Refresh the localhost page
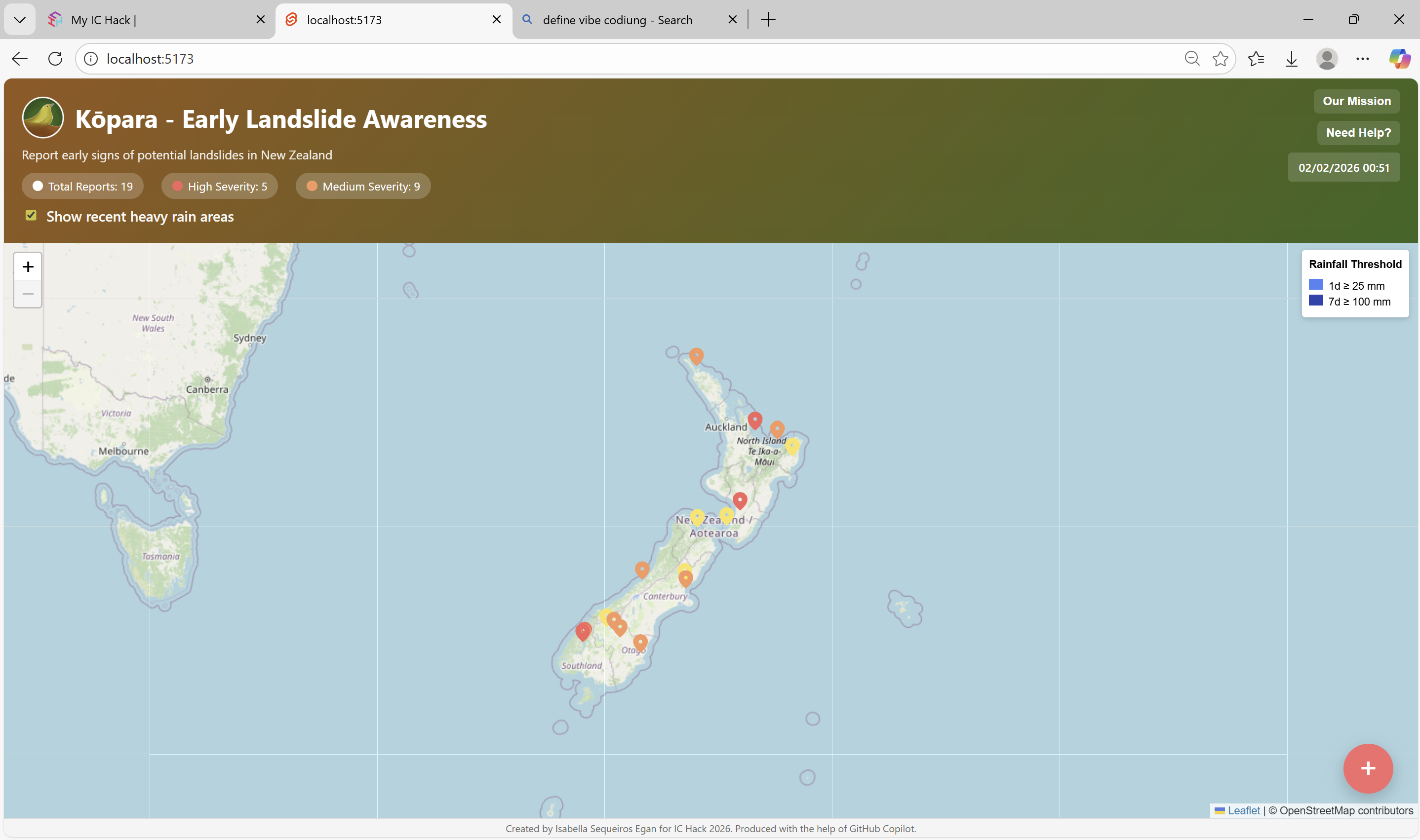This screenshot has width=1420, height=840. point(55,59)
